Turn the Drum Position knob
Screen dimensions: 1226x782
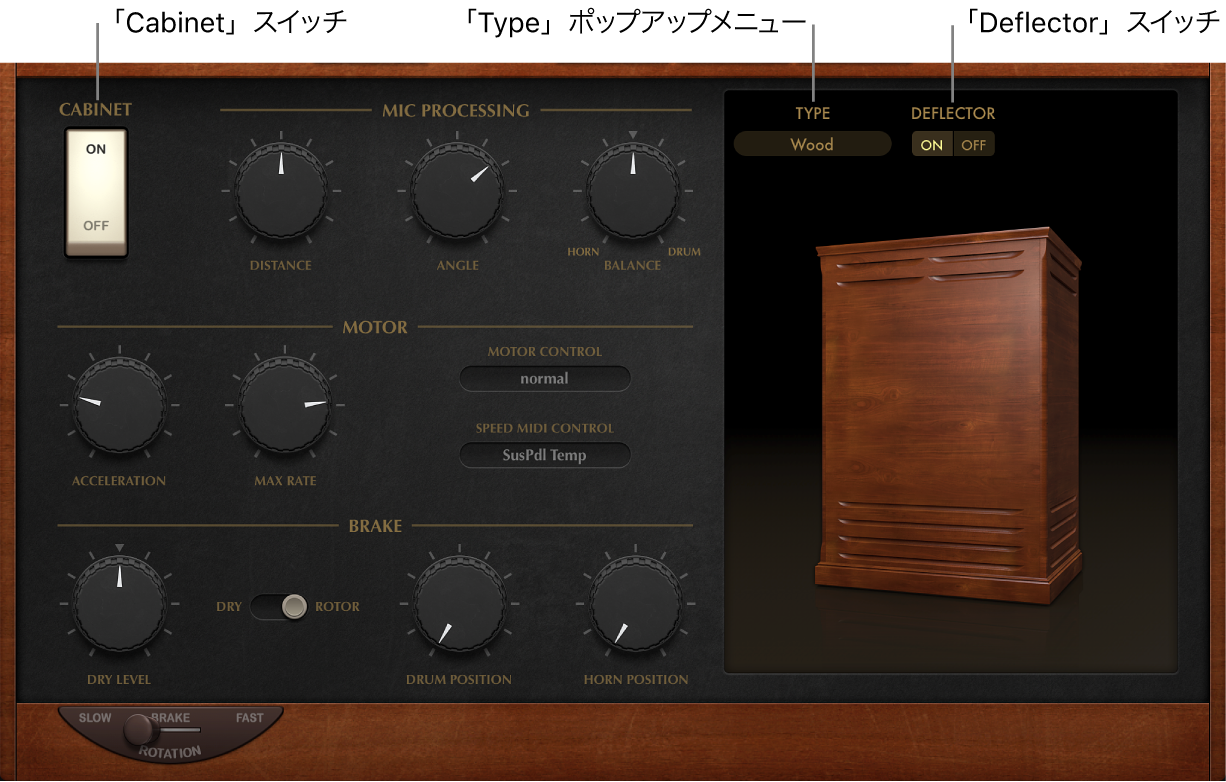click(457, 605)
